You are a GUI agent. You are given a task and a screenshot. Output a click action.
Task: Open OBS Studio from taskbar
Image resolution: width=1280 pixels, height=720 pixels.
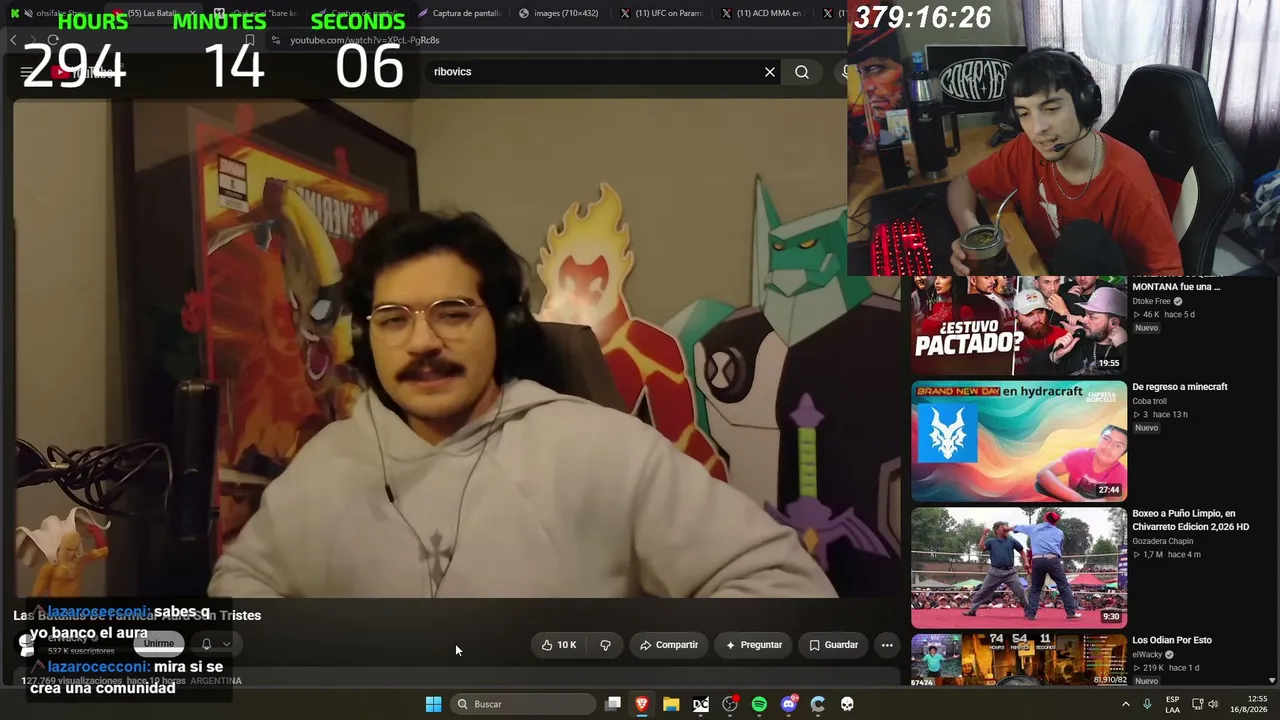(730, 704)
